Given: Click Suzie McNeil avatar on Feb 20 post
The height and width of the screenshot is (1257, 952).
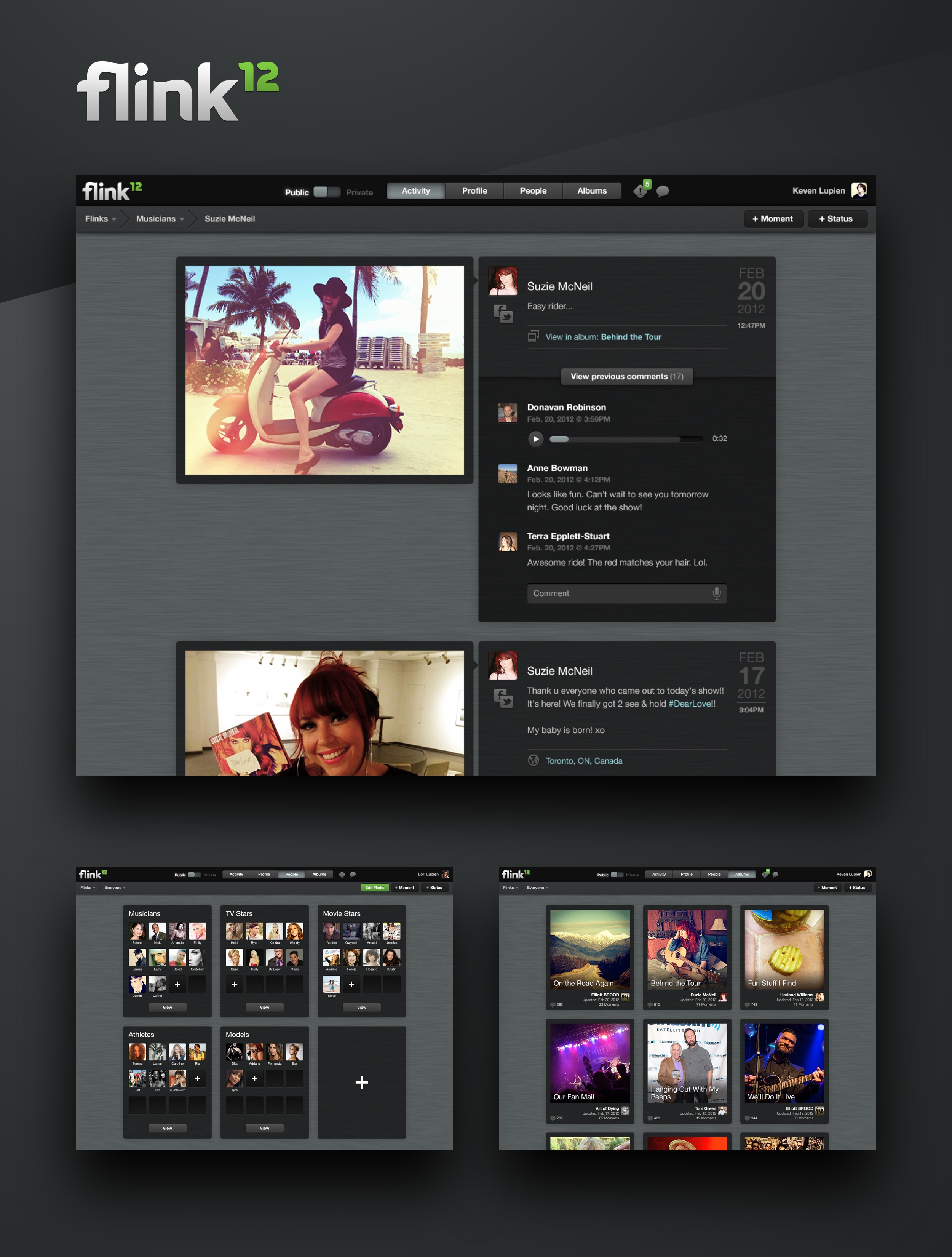Looking at the screenshot, I should point(503,281).
